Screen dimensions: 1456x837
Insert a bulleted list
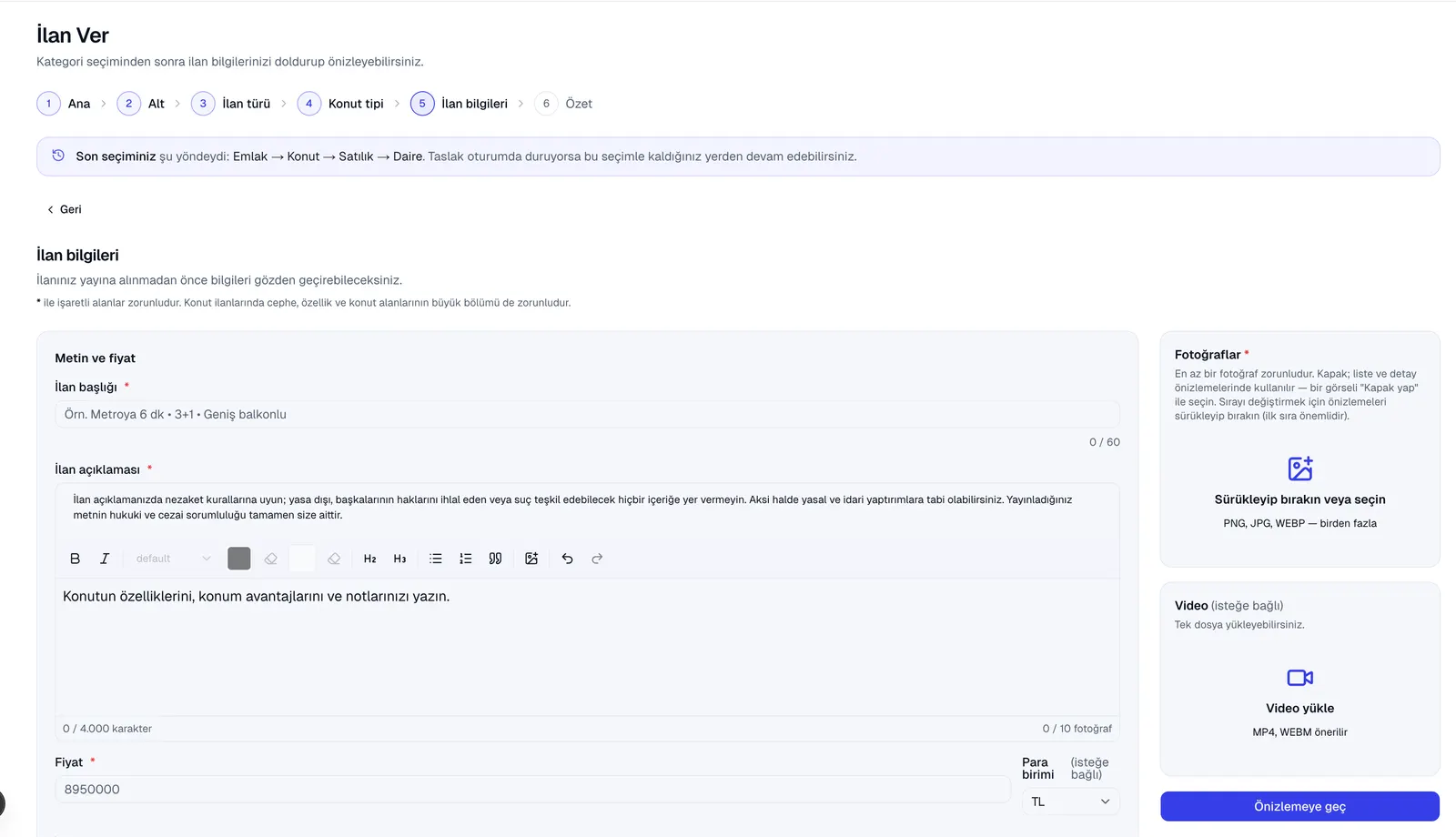(436, 559)
